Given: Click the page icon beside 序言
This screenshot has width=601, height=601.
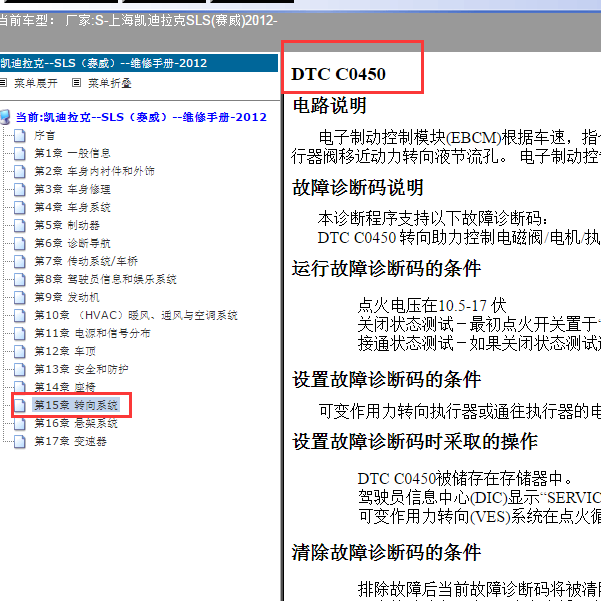Looking at the screenshot, I should [x=20, y=135].
